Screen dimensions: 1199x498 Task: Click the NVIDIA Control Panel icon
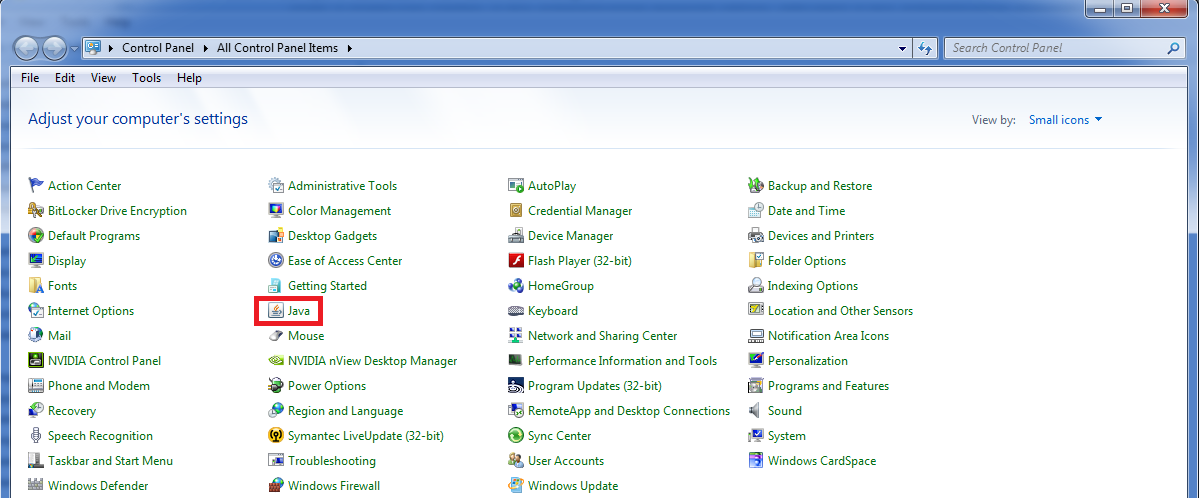point(36,360)
